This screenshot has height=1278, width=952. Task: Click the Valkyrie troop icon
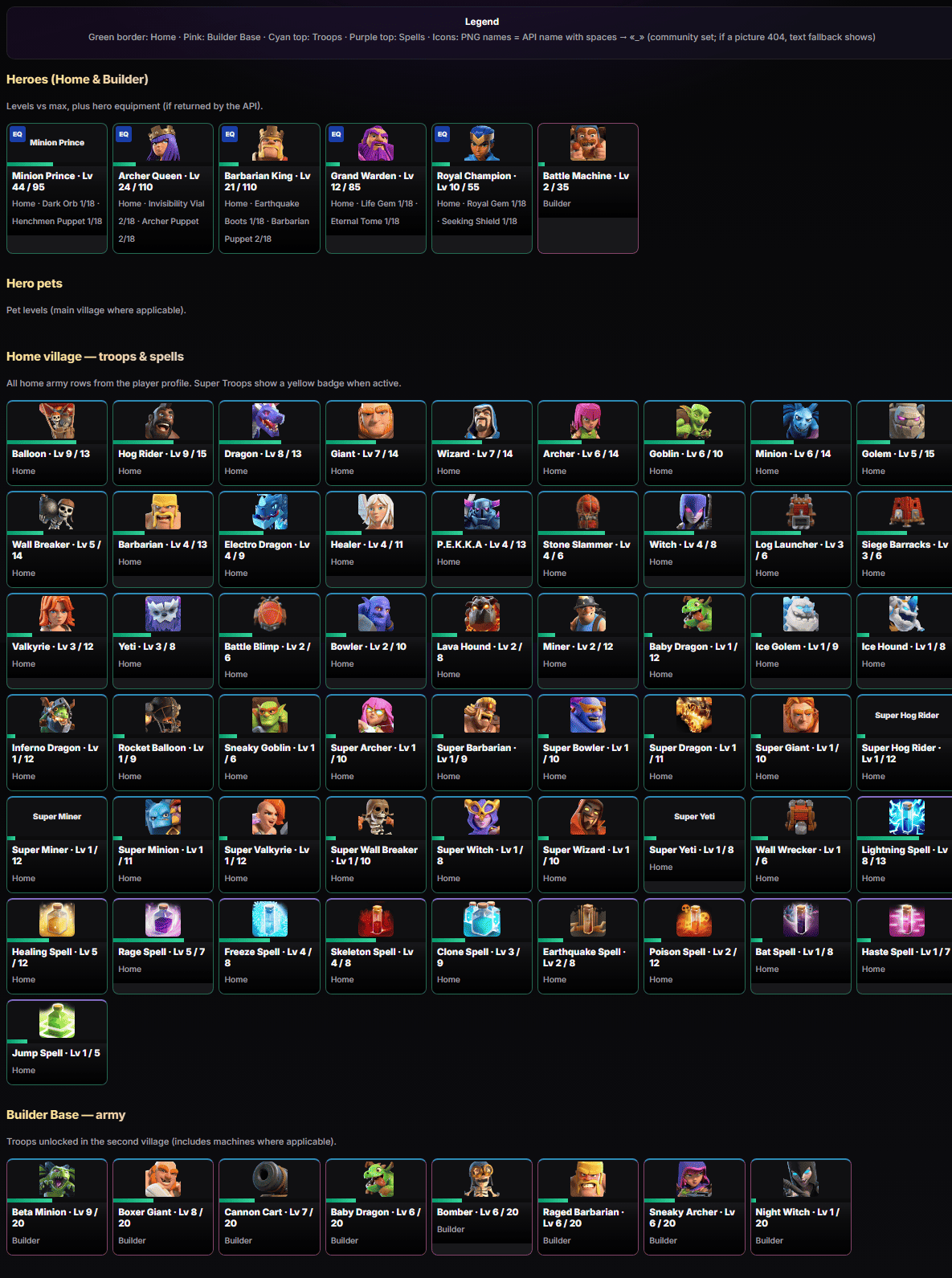point(57,614)
